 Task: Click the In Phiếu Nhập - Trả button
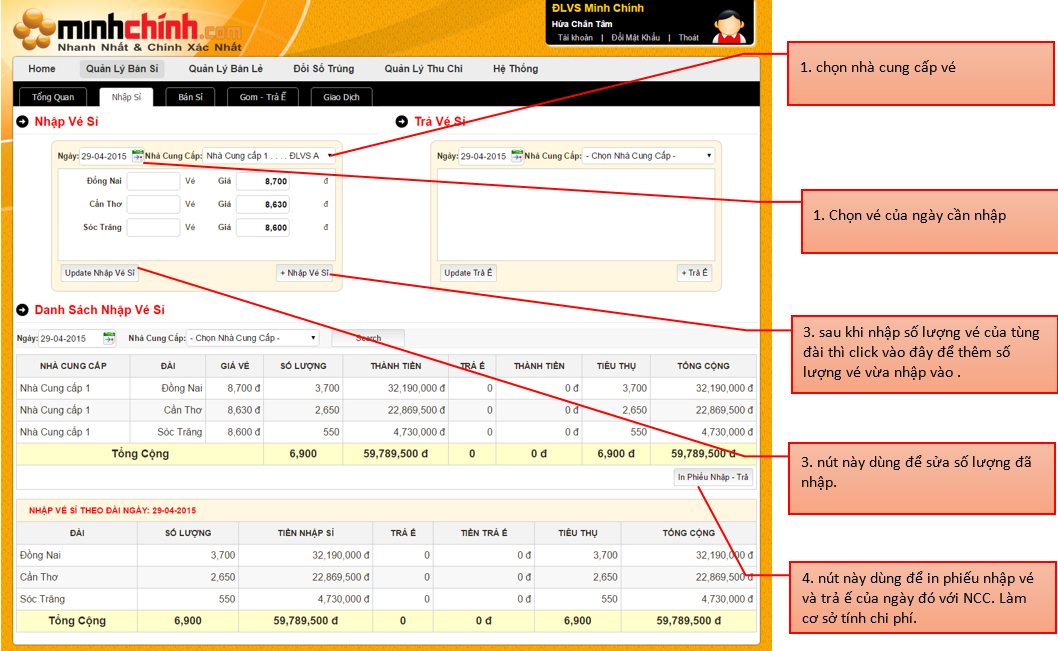pos(713,477)
